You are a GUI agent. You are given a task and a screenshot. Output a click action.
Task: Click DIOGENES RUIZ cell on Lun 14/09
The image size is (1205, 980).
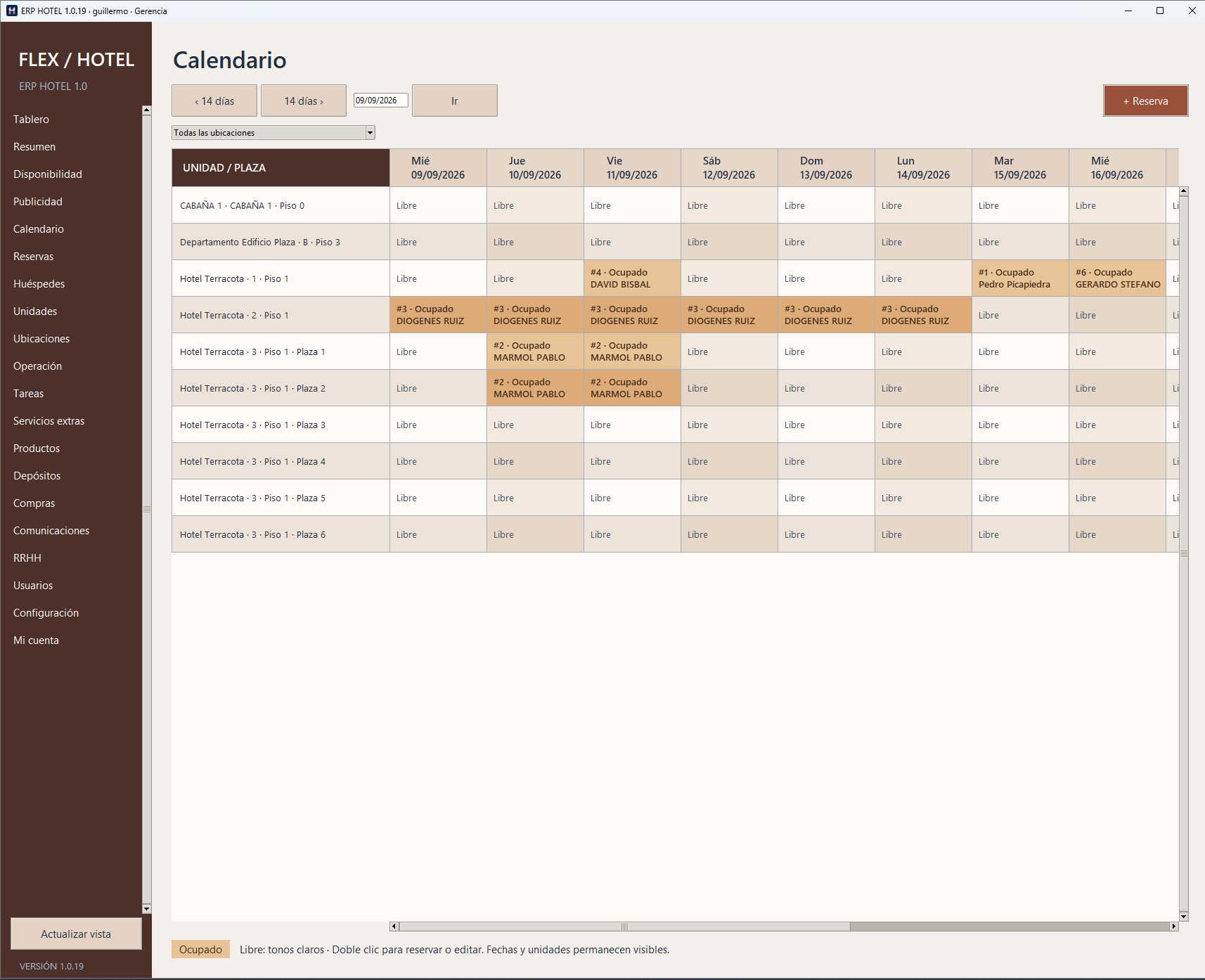tap(923, 315)
